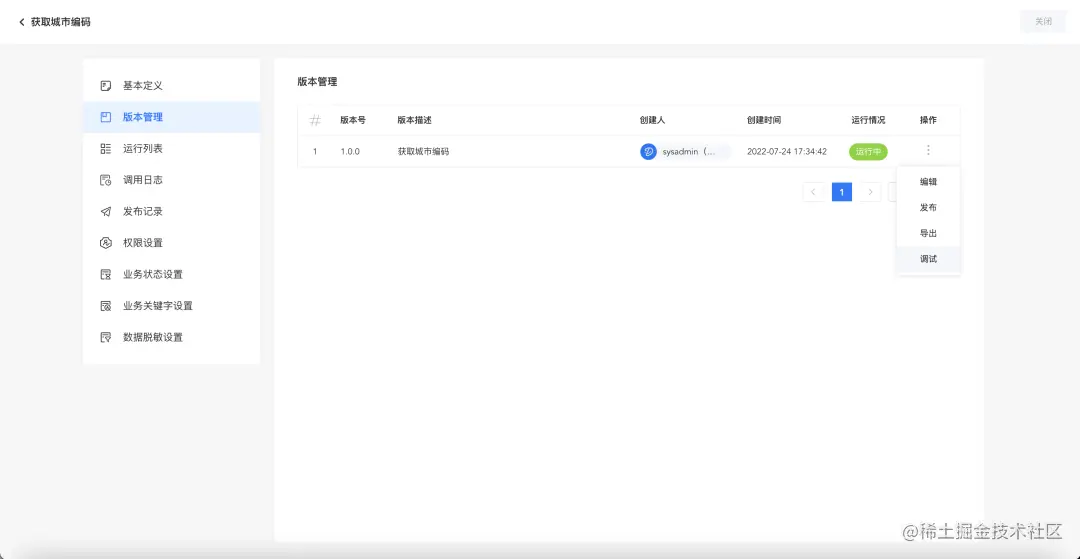Go to previous page arrow

(813, 192)
